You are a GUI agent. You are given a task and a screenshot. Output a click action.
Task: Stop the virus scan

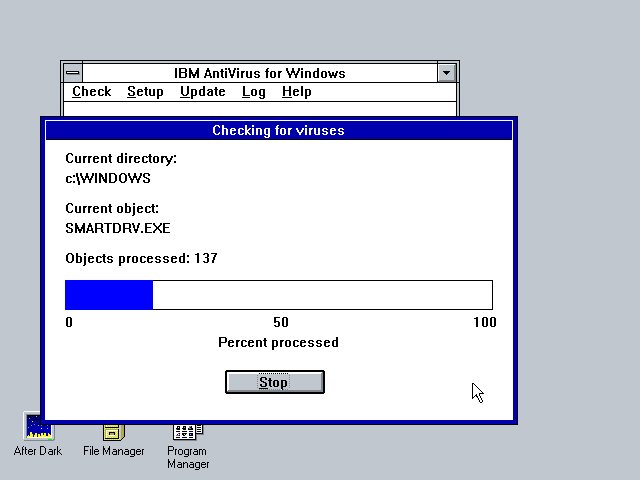coord(275,382)
